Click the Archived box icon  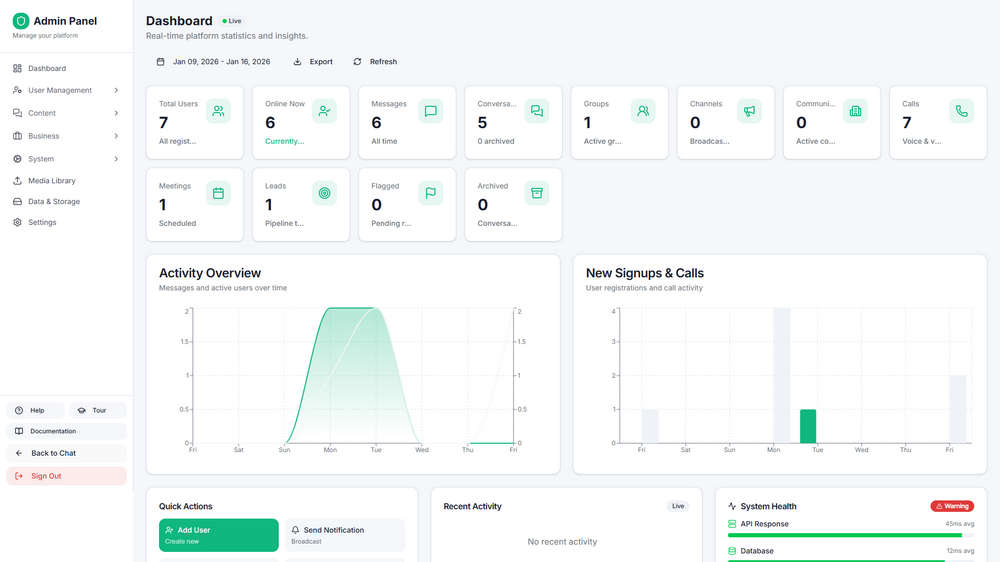point(537,193)
